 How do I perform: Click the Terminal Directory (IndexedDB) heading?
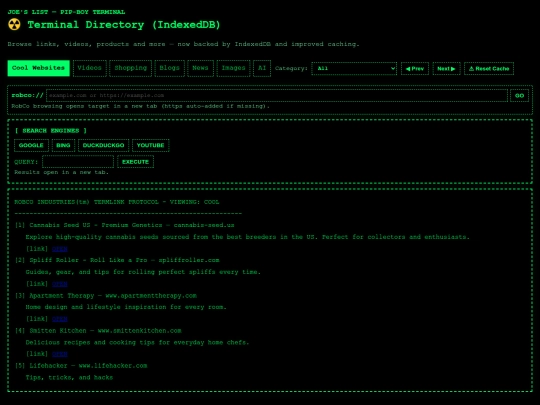coord(124,25)
